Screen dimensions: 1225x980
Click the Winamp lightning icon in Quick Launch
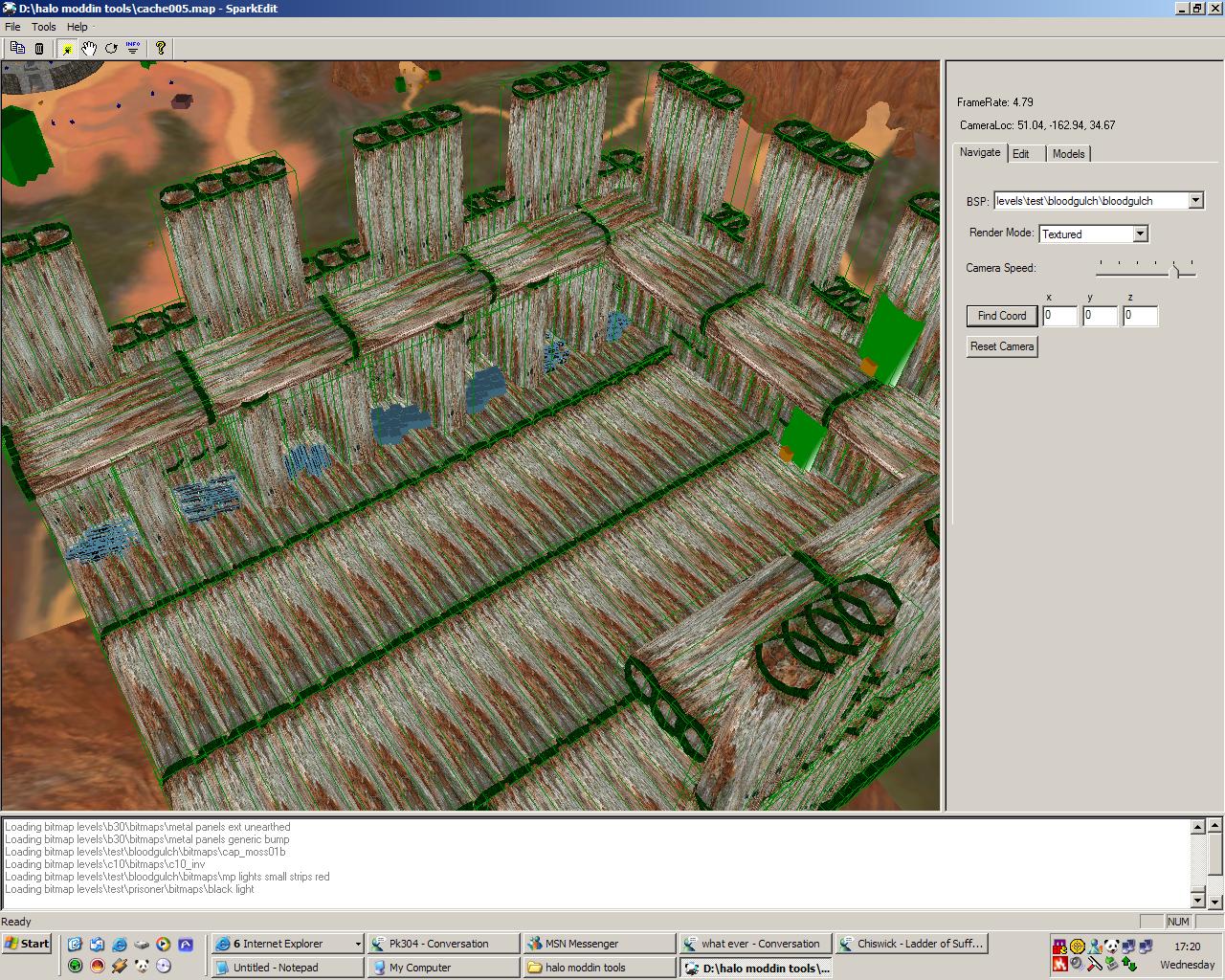pos(120,966)
